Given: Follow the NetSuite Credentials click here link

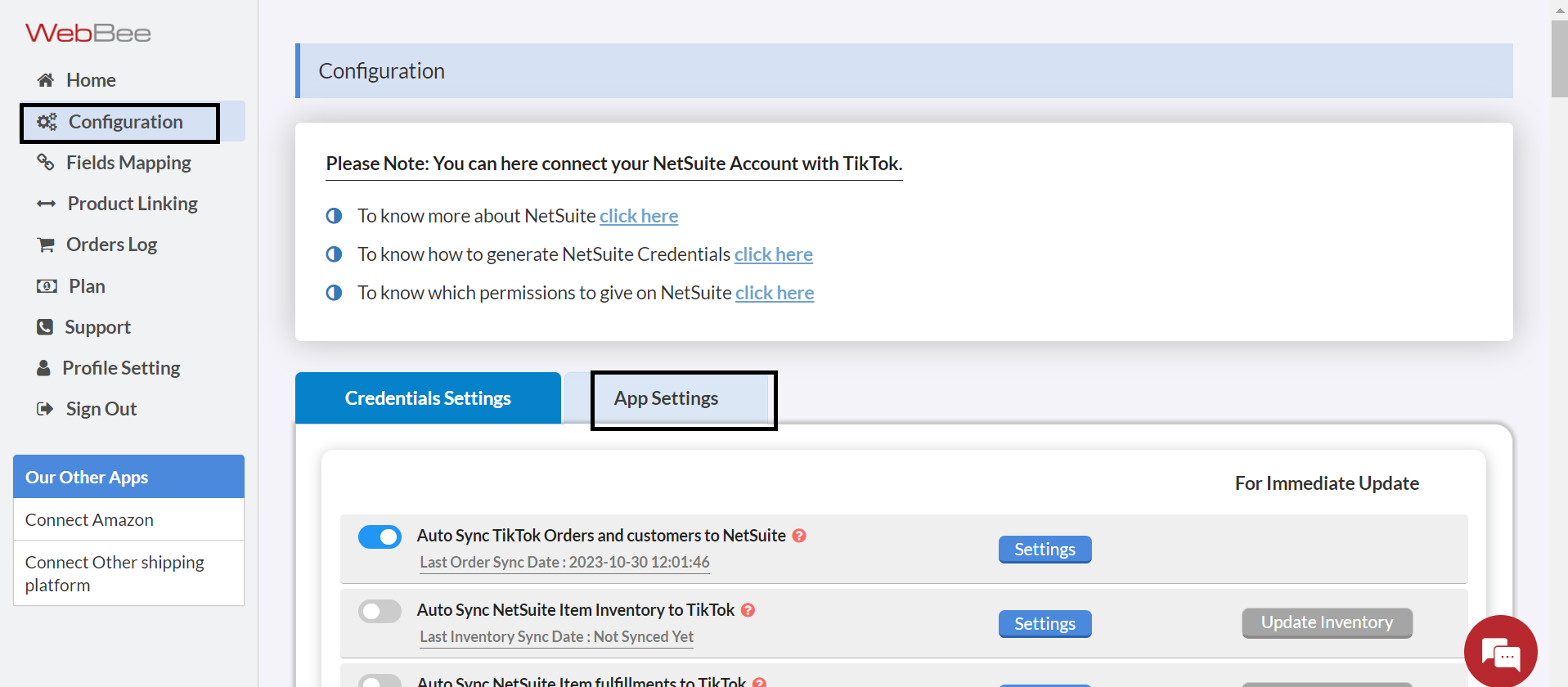Looking at the screenshot, I should click(773, 254).
